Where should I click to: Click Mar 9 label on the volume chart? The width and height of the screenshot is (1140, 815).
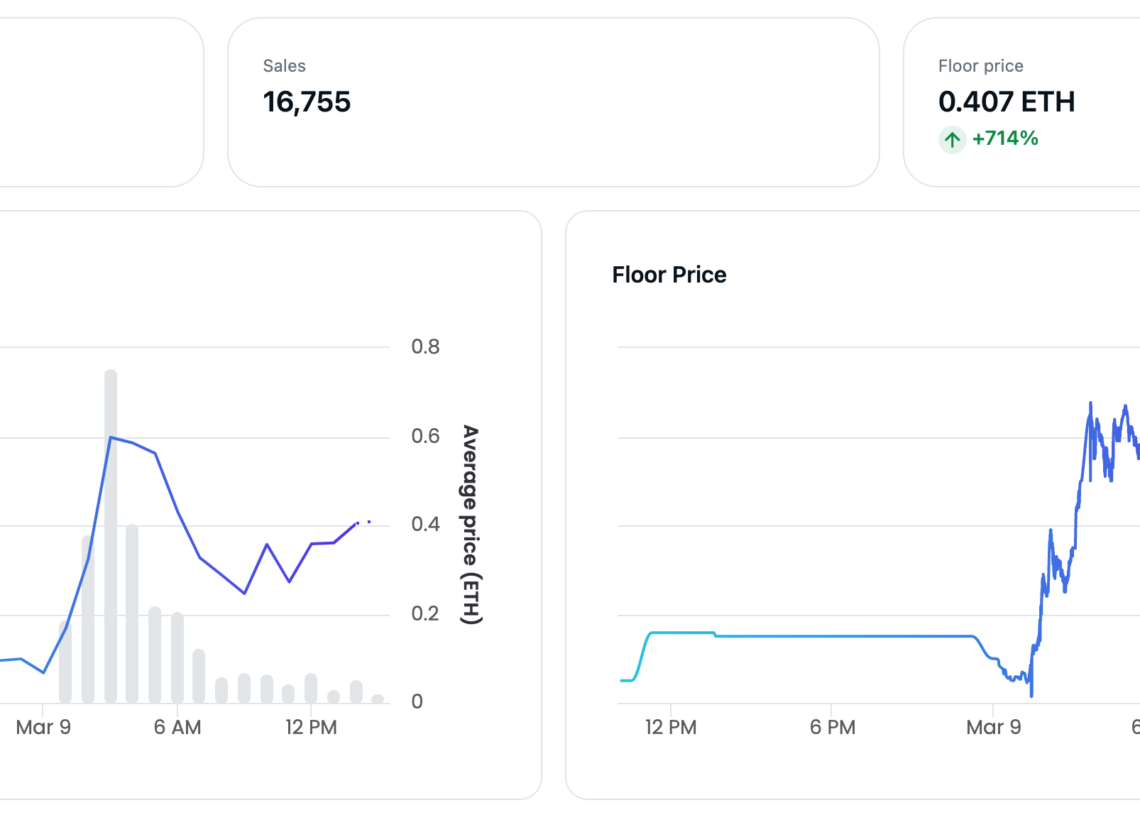pos(43,728)
